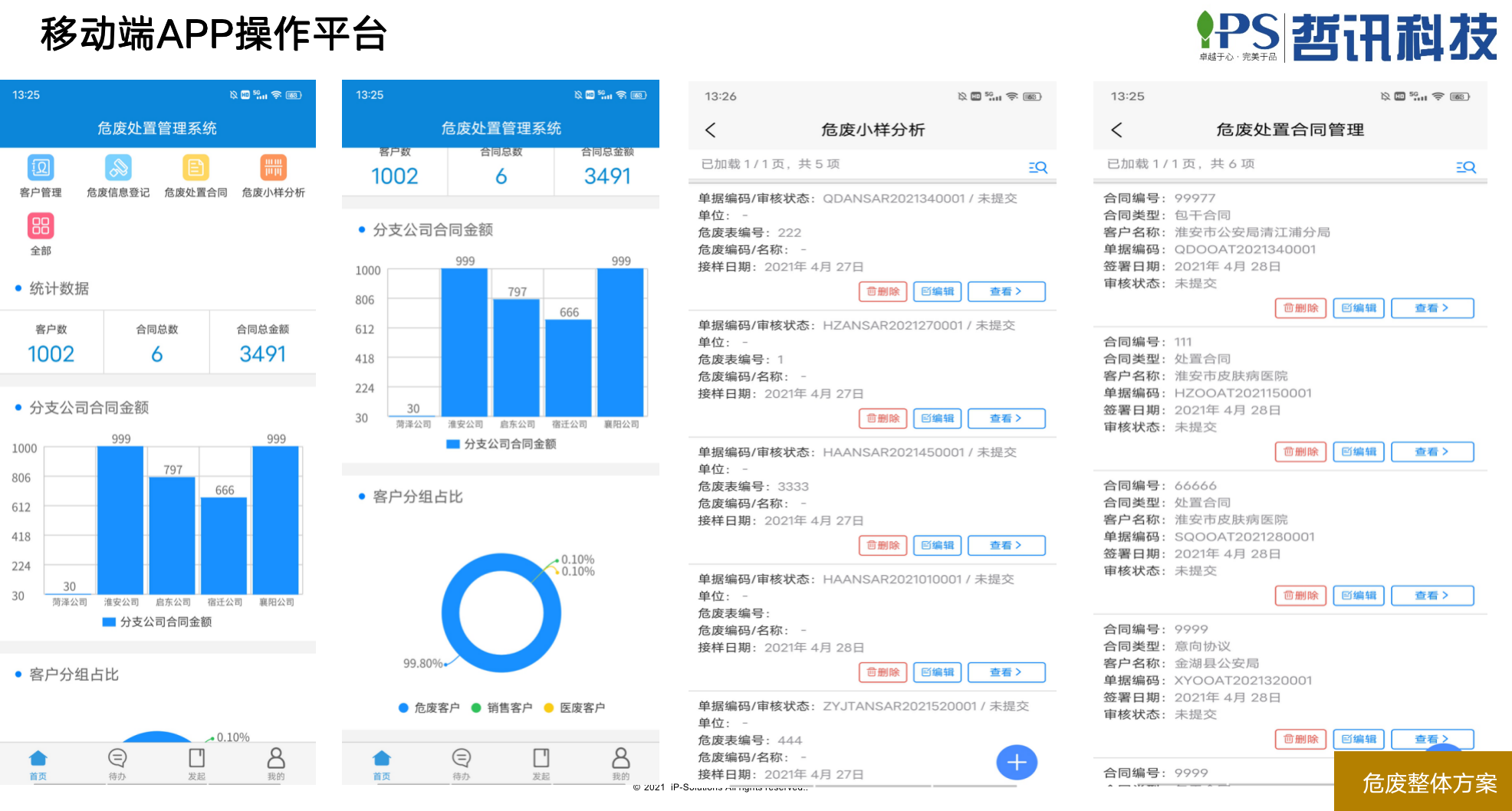Screen dimensions: 1512x811
Task: Delete sample HAANSAR2021450001
Action: (x=883, y=545)
